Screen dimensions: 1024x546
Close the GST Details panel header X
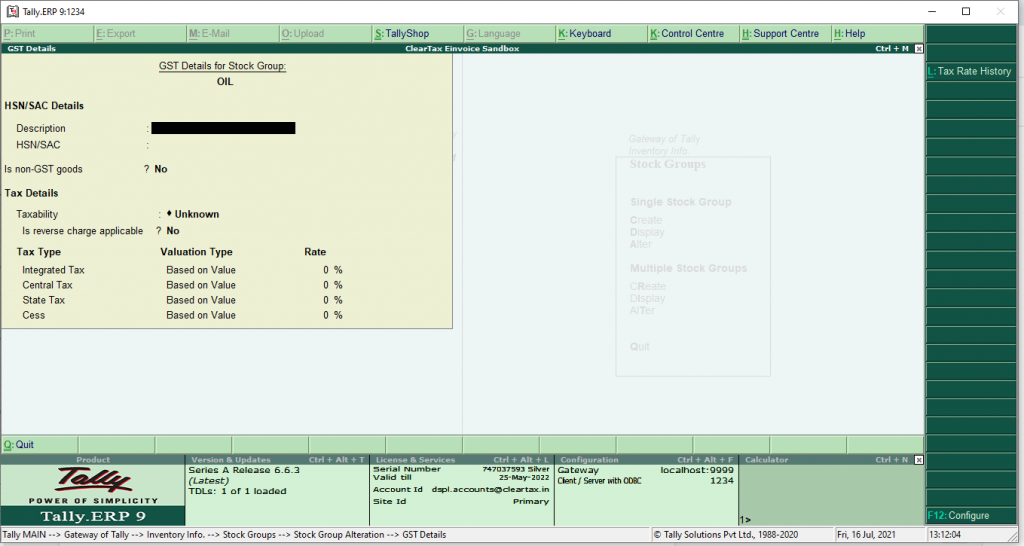coord(919,48)
